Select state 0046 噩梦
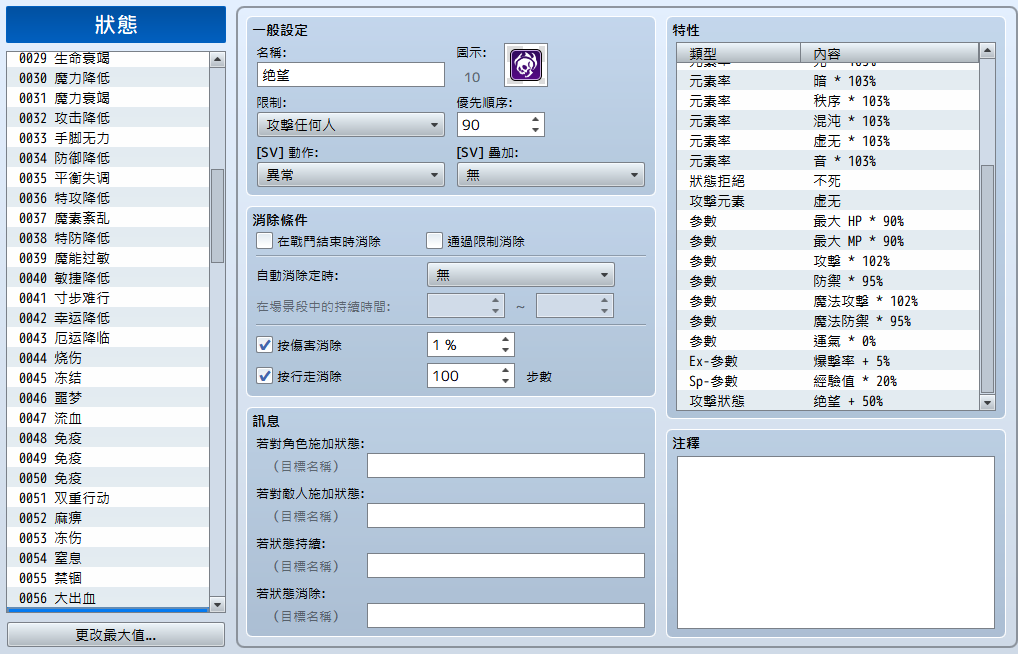 click(108, 398)
